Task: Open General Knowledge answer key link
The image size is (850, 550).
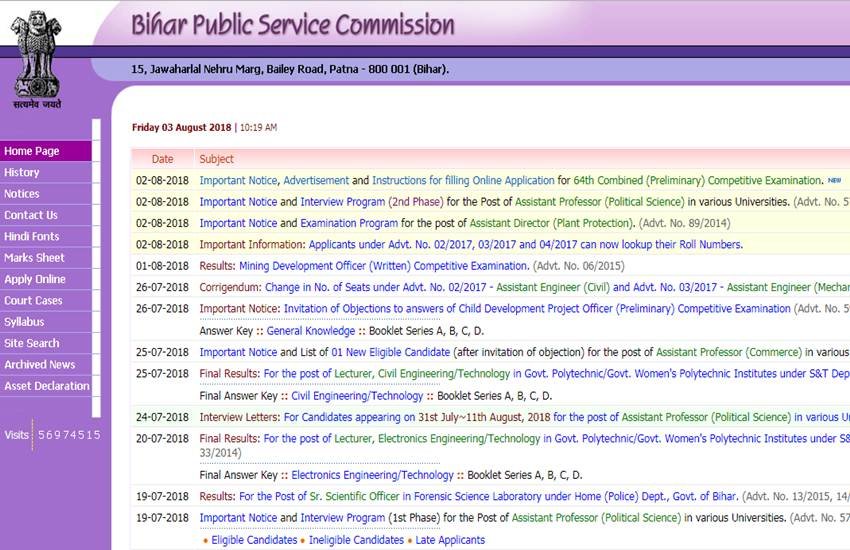Action: pyautogui.click(x=310, y=331)
